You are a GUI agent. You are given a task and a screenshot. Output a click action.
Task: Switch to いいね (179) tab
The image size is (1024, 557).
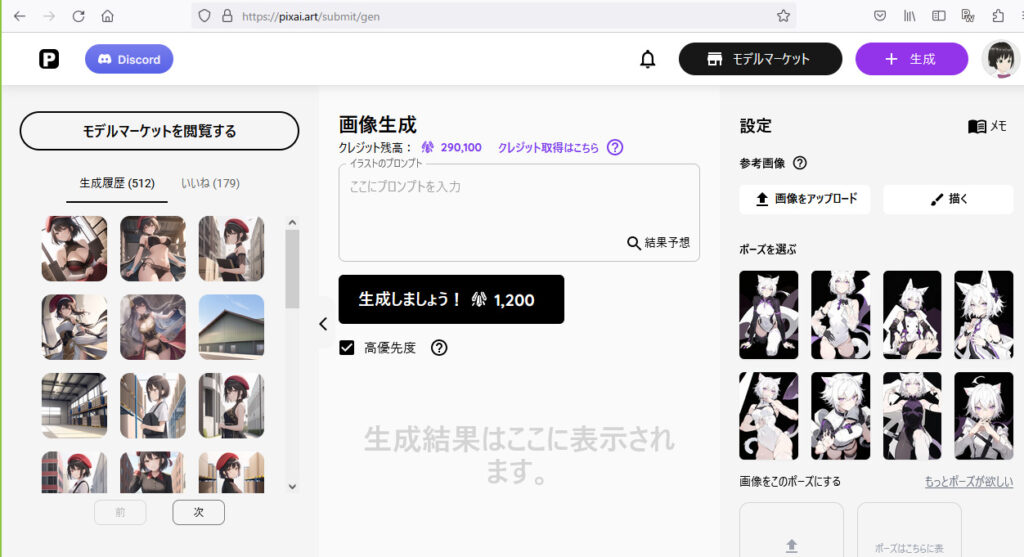coord(210,183)
